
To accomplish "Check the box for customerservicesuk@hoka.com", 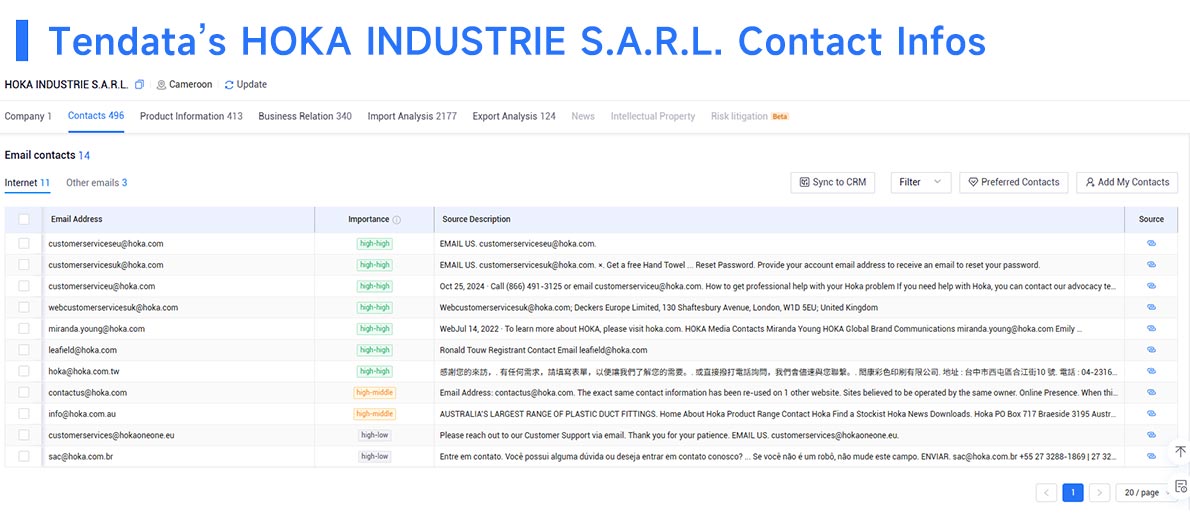I will [24, 265].
